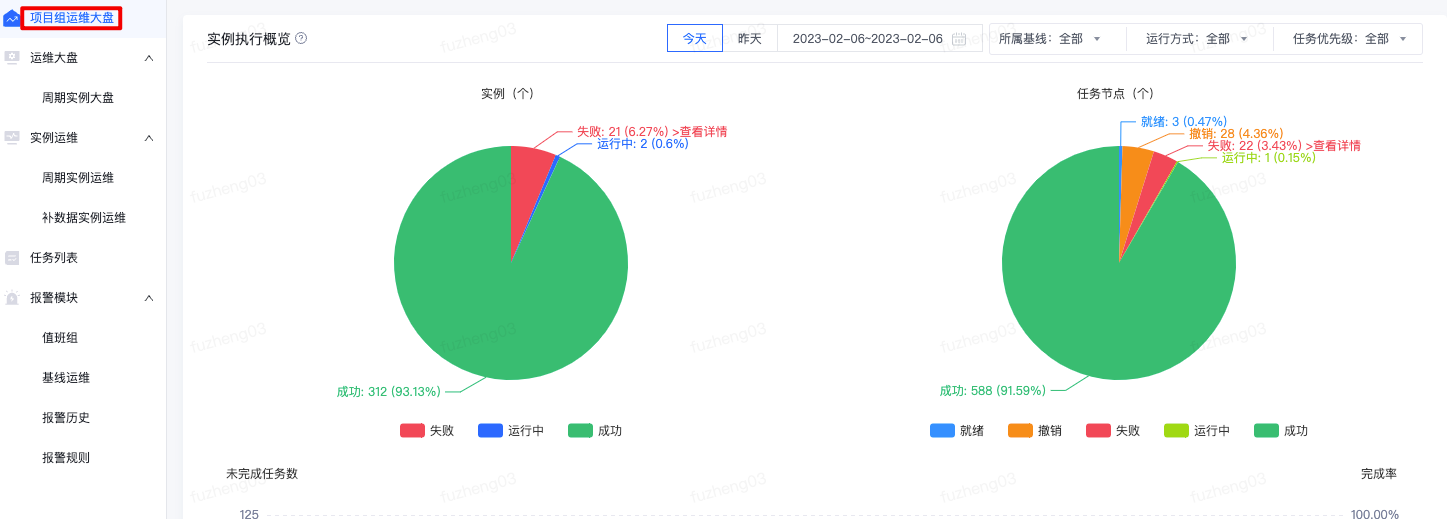Toggle 撤销 legend in 任务节点 chart

click(x=1035, y=431)
